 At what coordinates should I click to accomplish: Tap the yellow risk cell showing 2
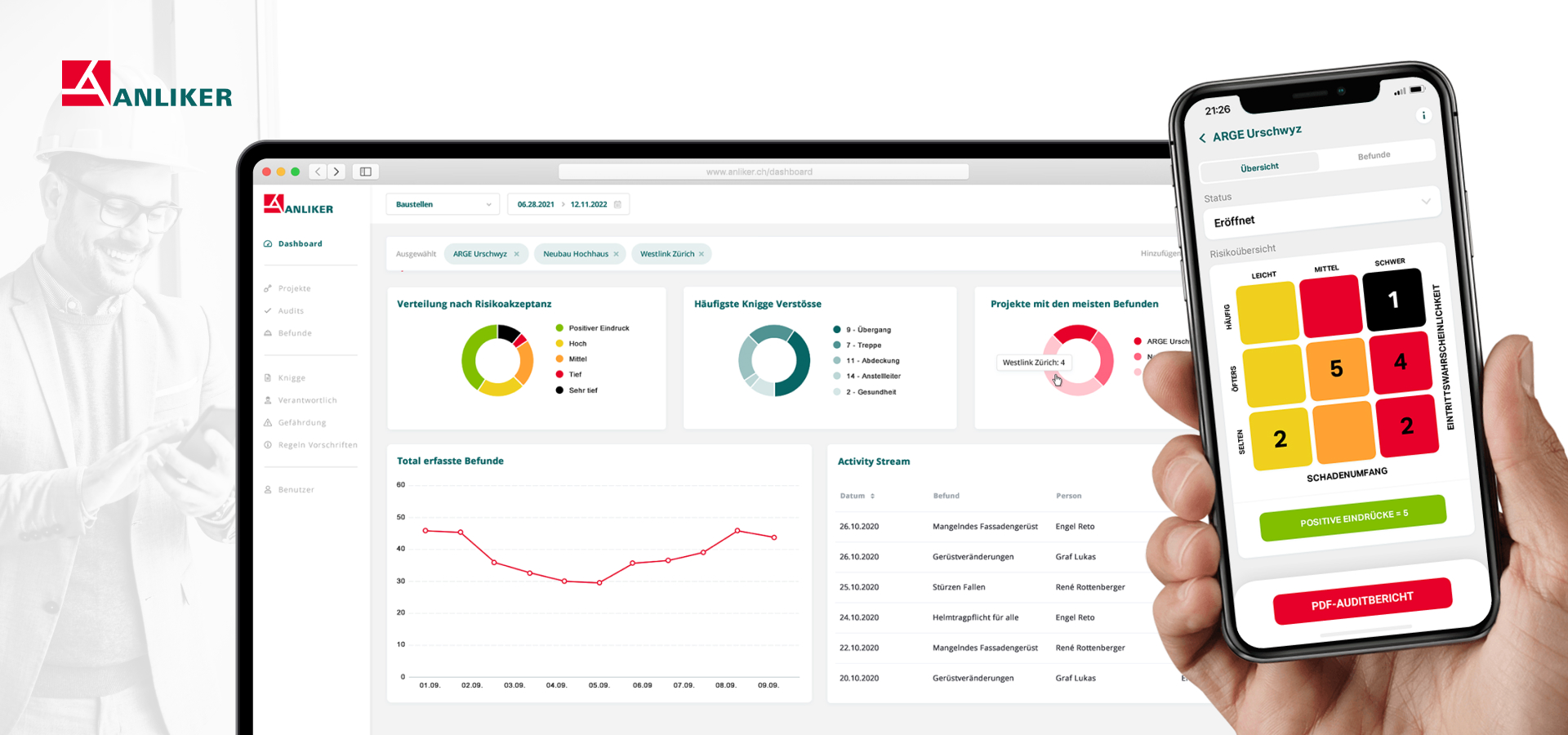click(x=1281, y=439)
